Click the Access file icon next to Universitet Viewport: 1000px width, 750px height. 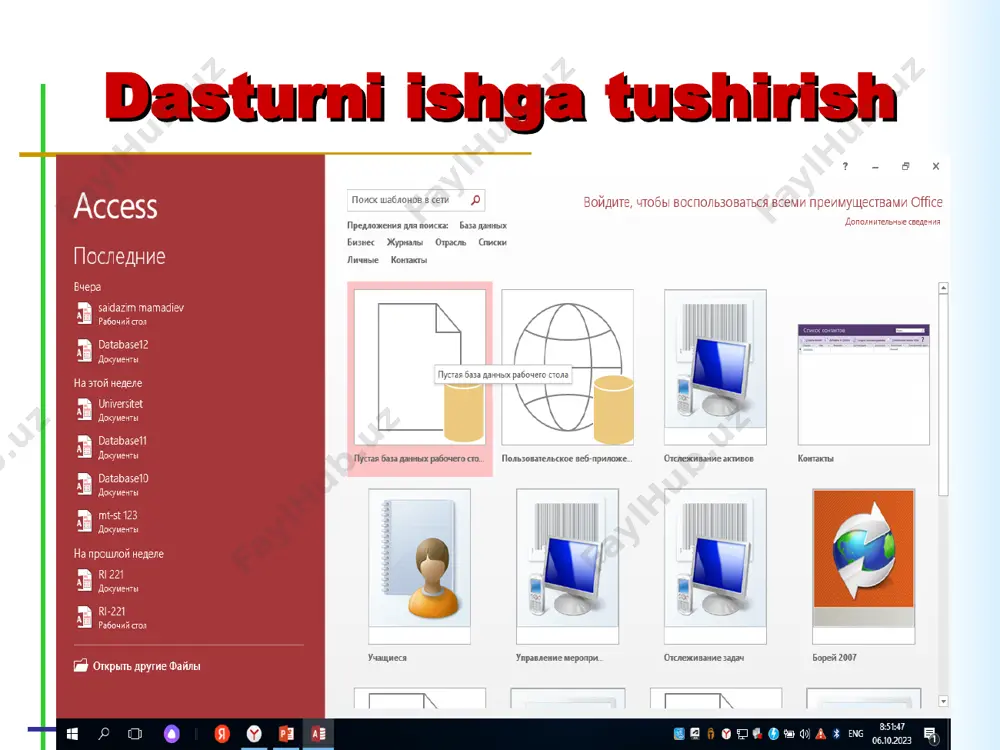84,410
